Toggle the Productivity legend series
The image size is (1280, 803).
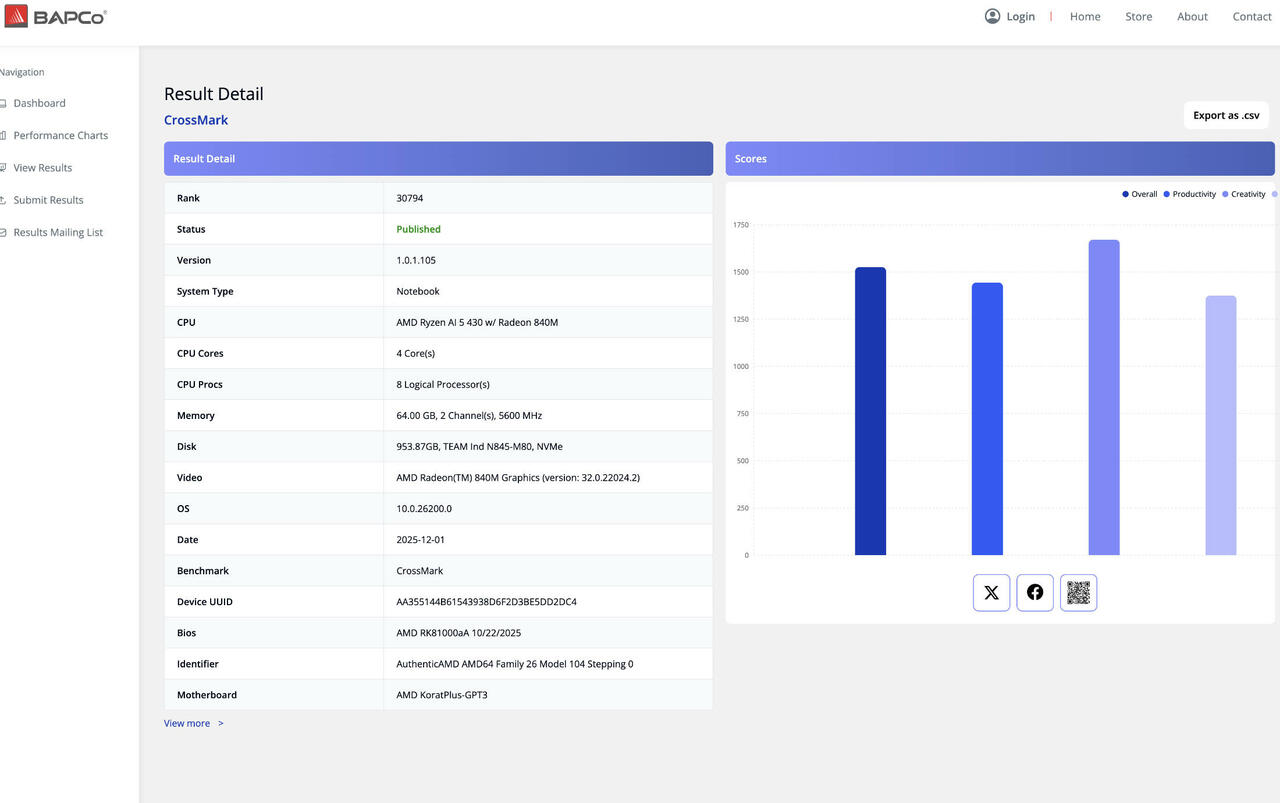point(1189,194)
